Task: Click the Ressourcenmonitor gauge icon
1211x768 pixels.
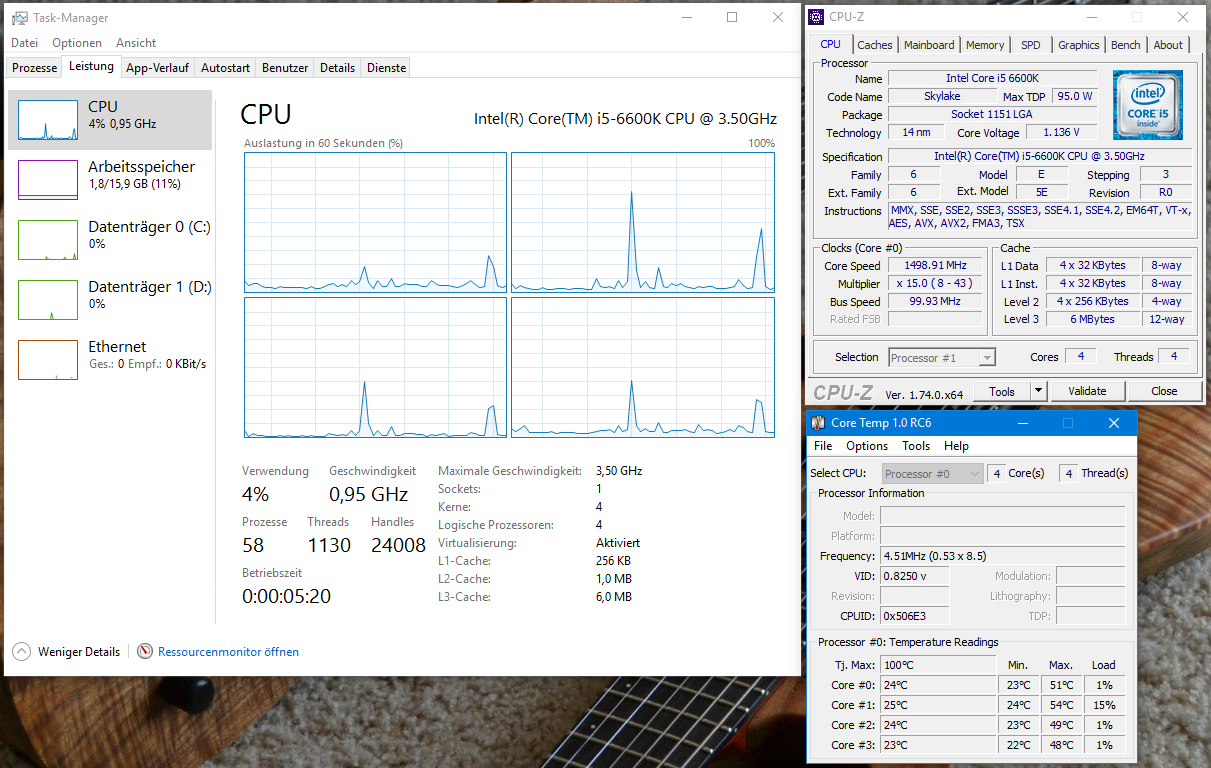Action: click(145, 651)
